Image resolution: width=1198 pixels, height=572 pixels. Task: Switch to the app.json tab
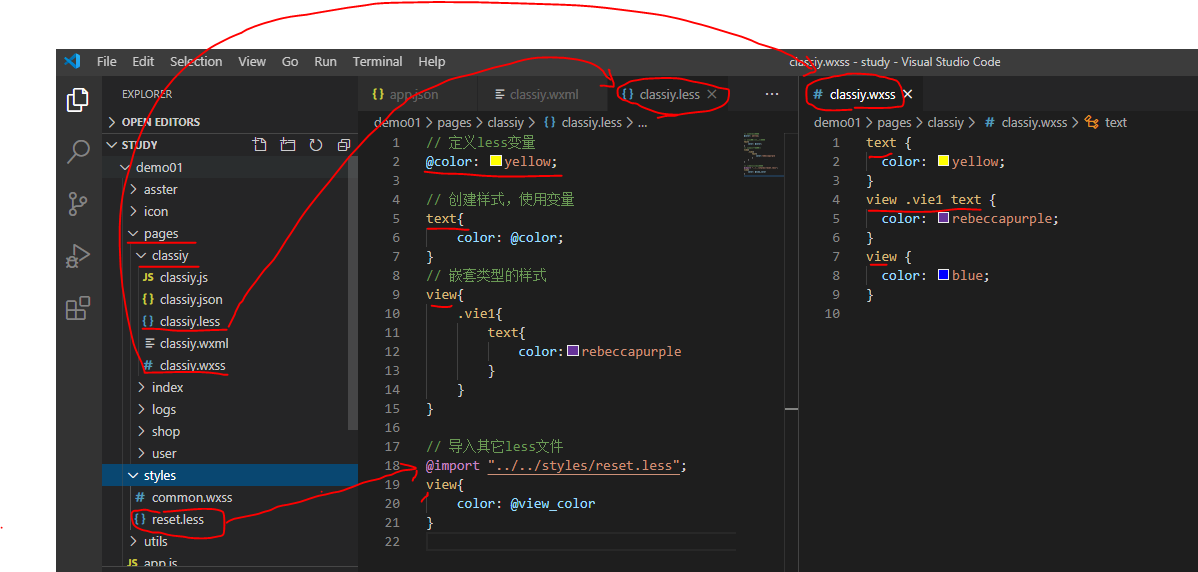[417, 95]
